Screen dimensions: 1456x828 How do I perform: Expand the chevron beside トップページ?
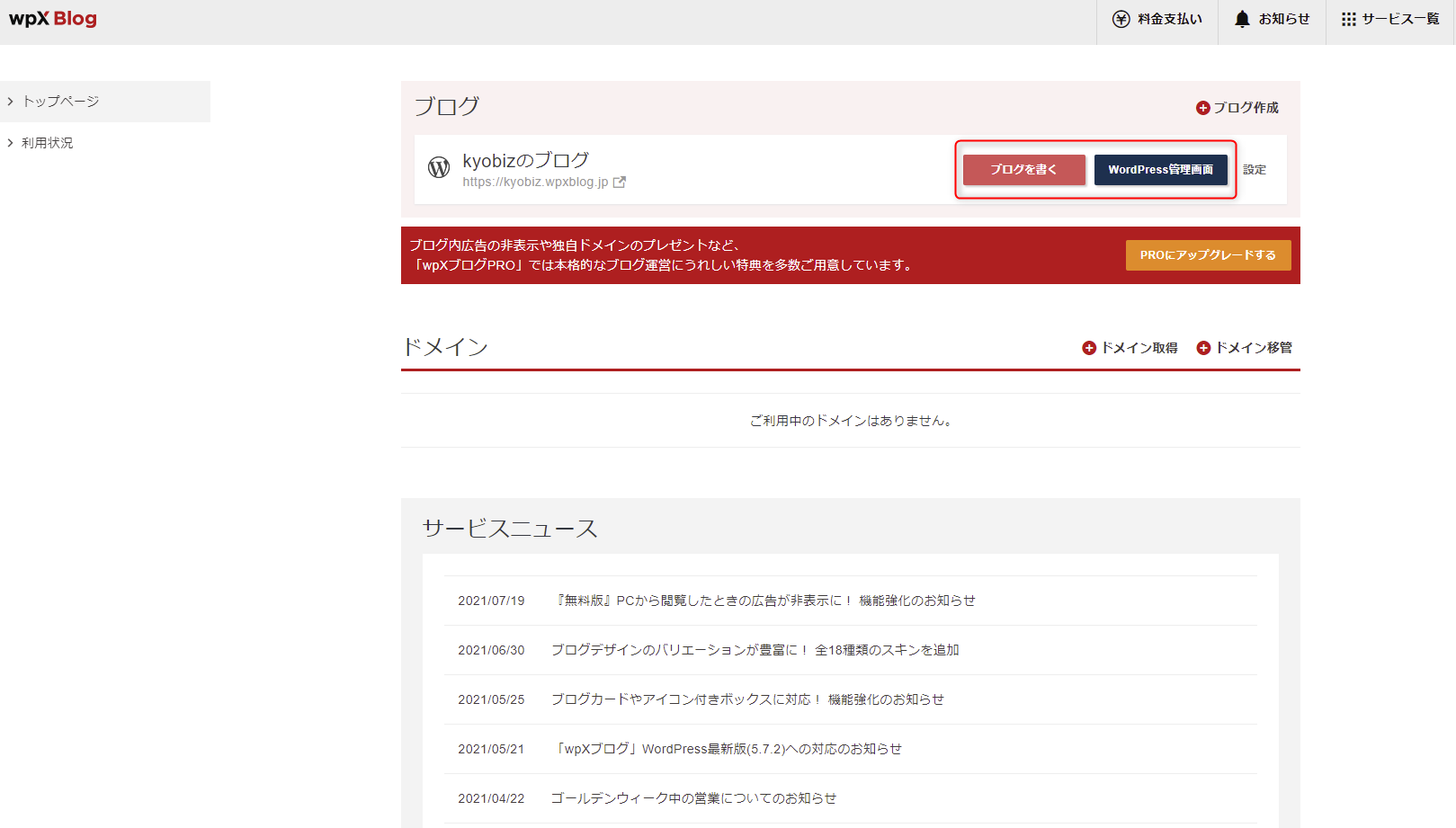click(11, 102)
